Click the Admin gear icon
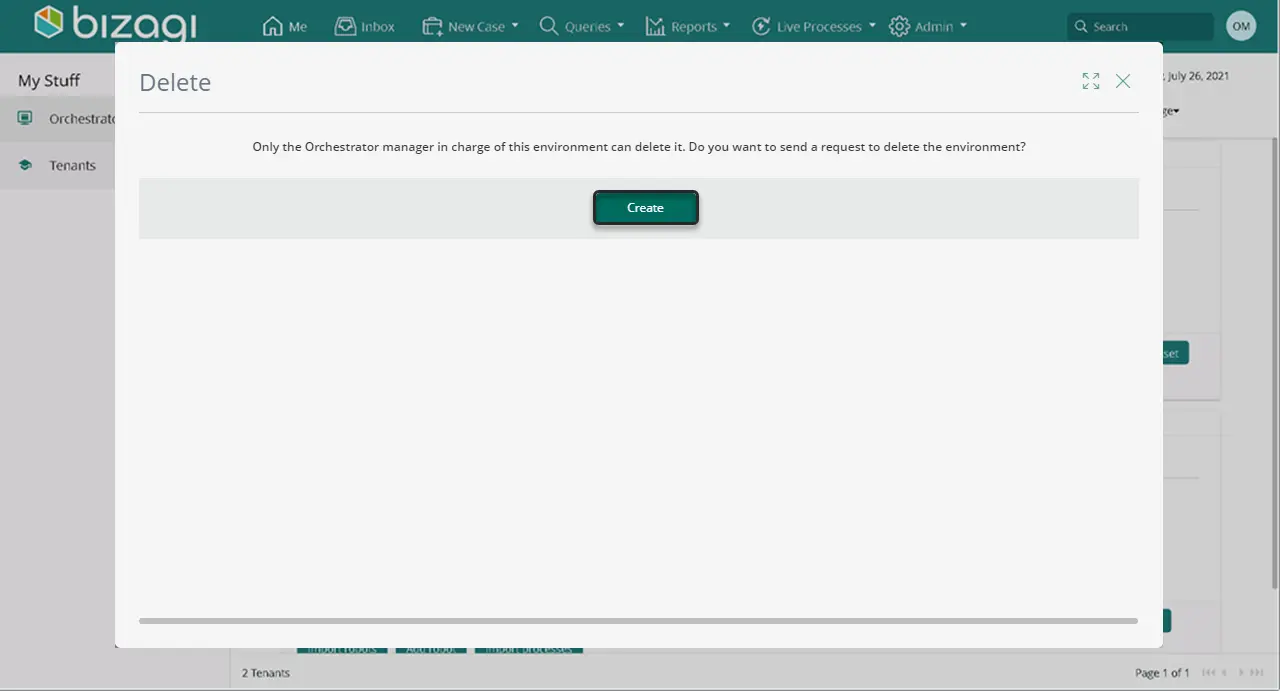Screen dimensions: 1280x691 click(x=899, y=26)
